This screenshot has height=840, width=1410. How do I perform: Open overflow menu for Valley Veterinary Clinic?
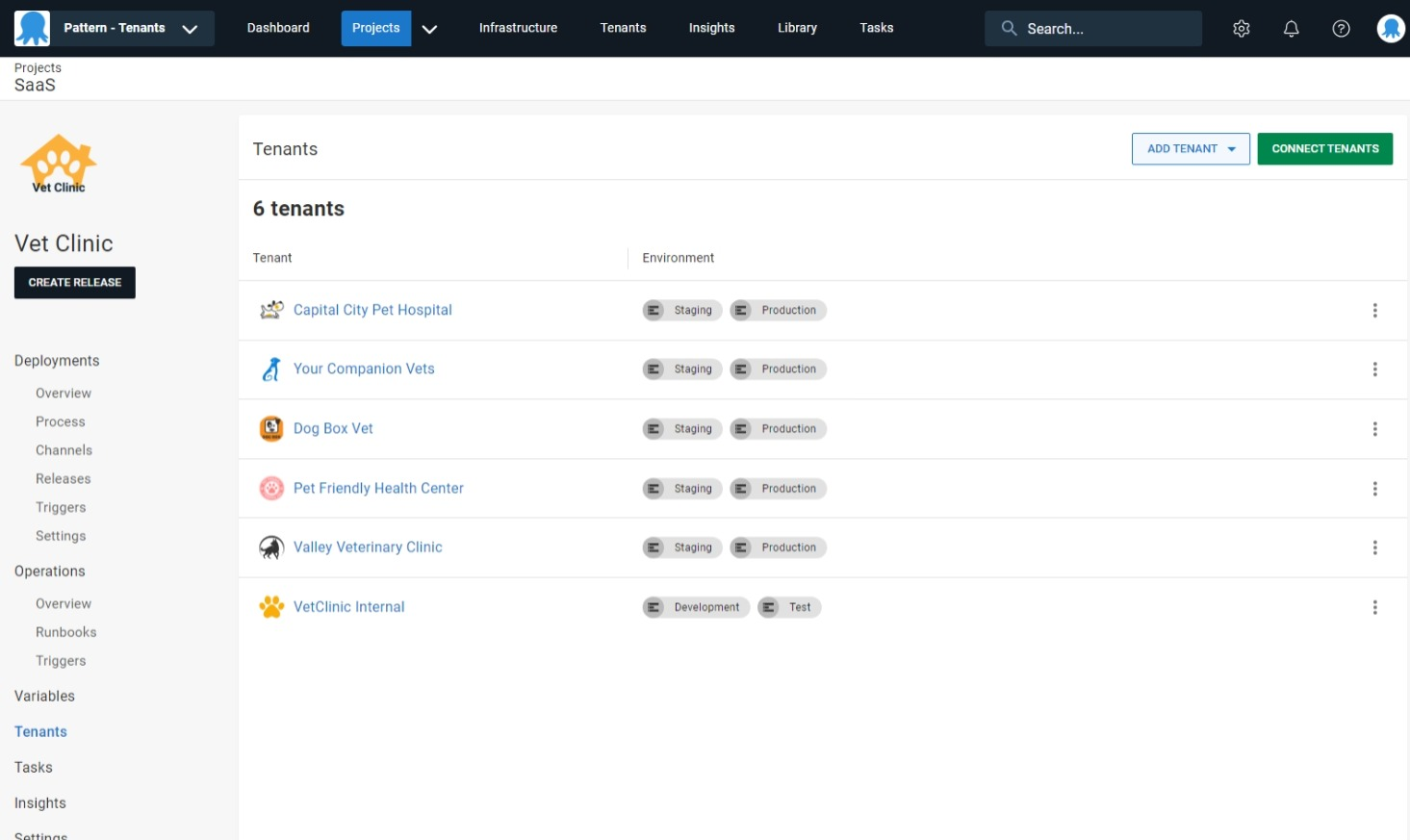click(1373, 547)
